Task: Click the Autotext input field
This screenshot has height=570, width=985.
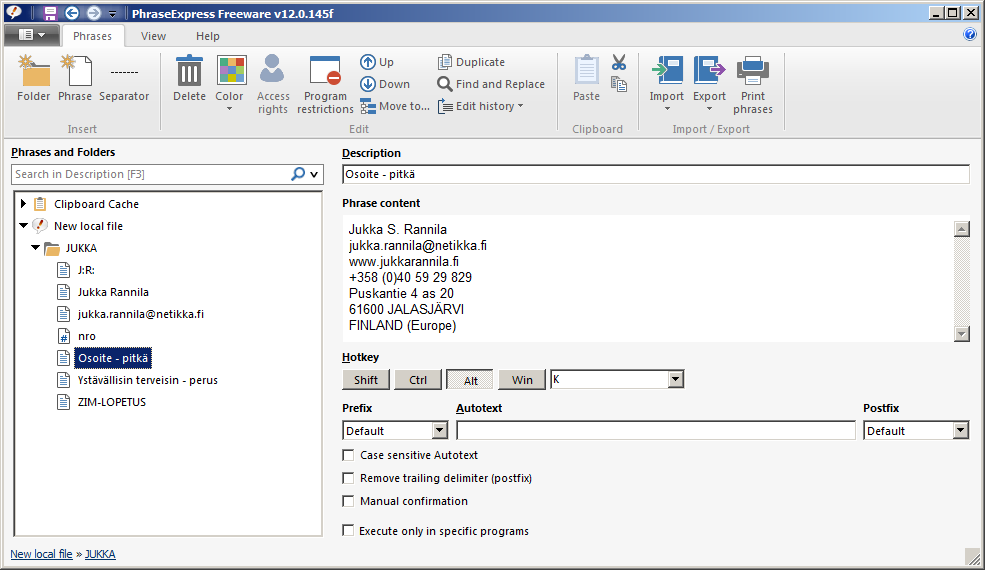Action: click(656, 430)
